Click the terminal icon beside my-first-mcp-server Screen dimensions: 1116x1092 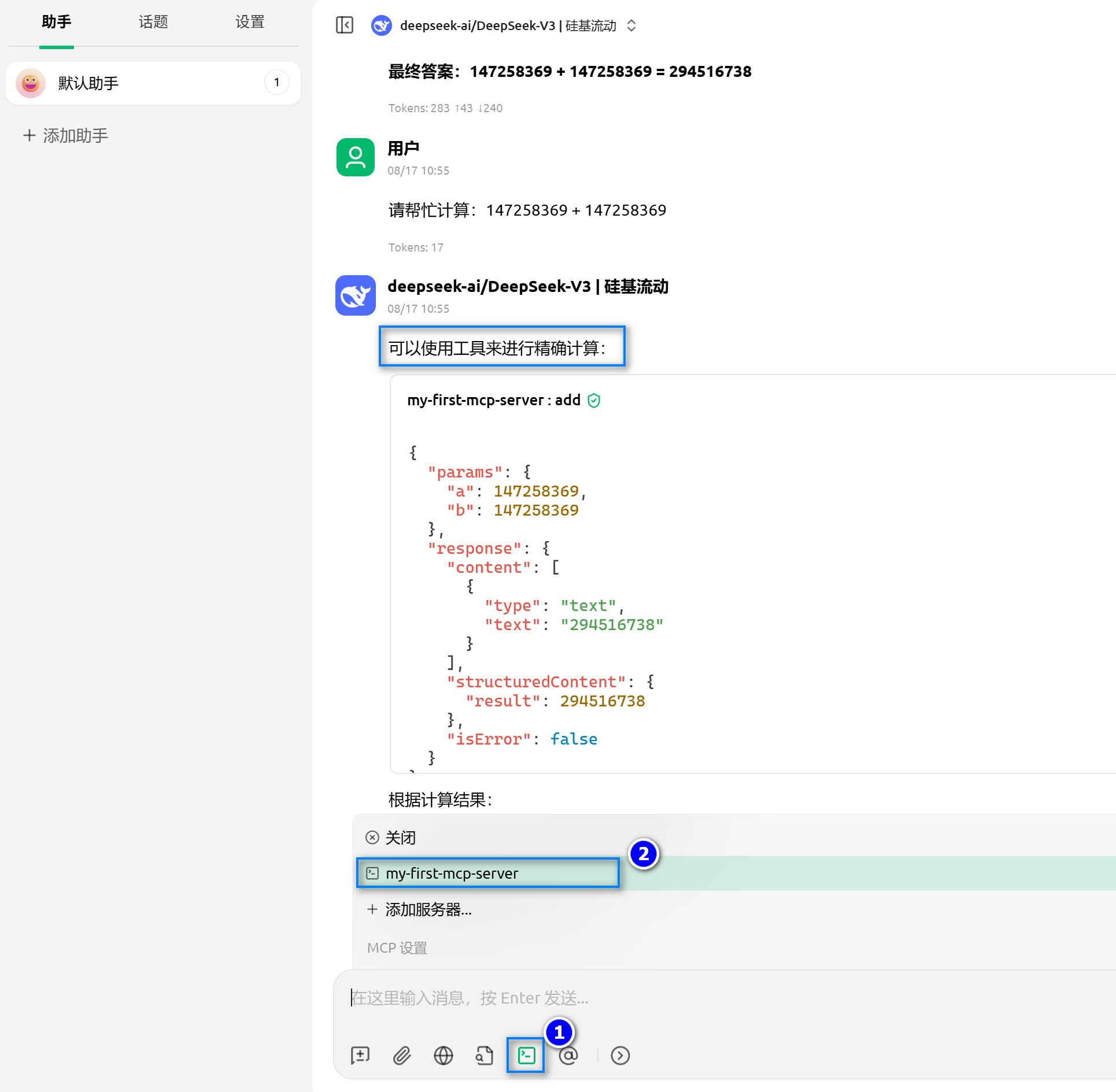click(372, 873)
